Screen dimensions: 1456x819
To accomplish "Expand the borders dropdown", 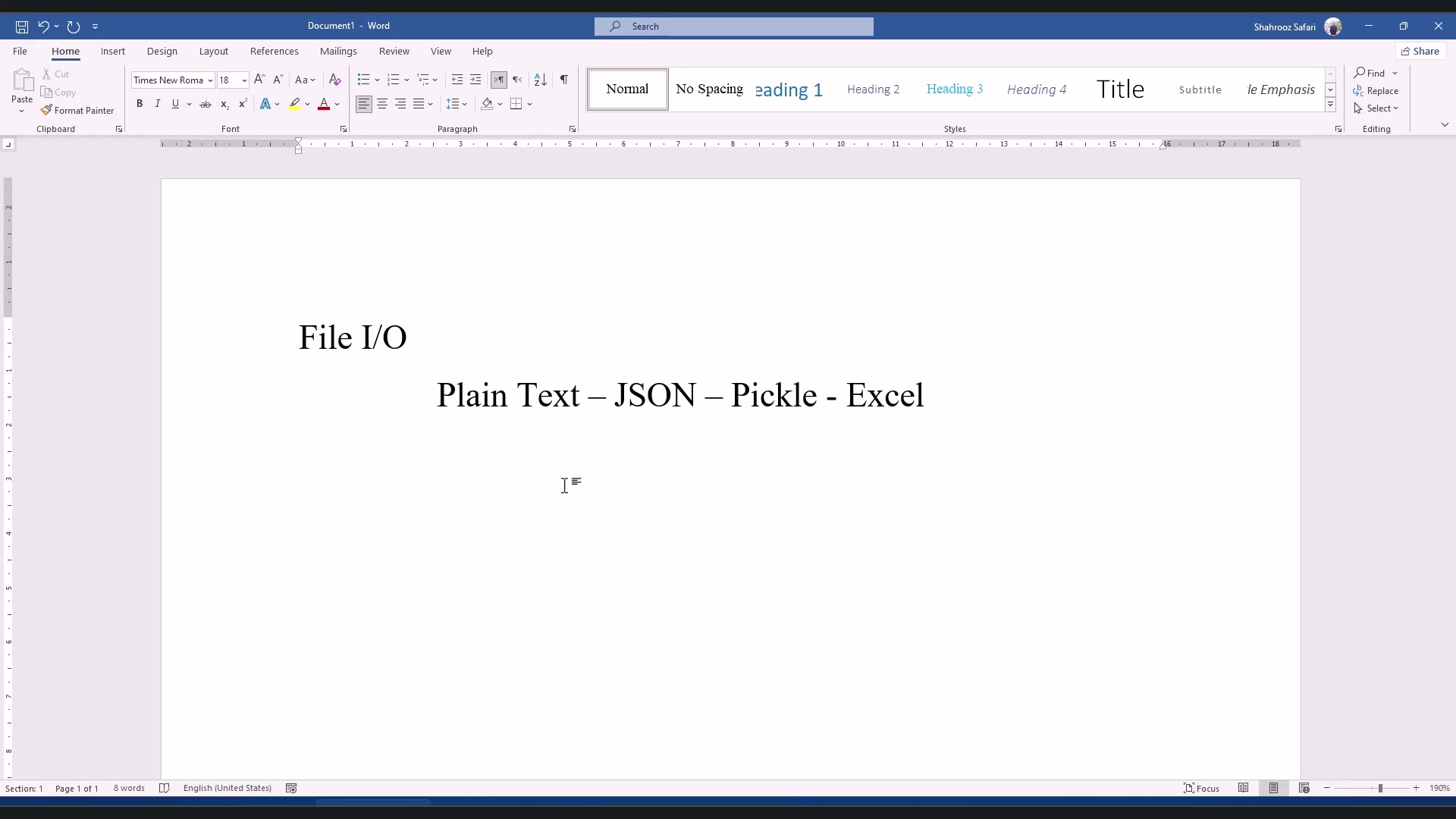I will 530,104.
